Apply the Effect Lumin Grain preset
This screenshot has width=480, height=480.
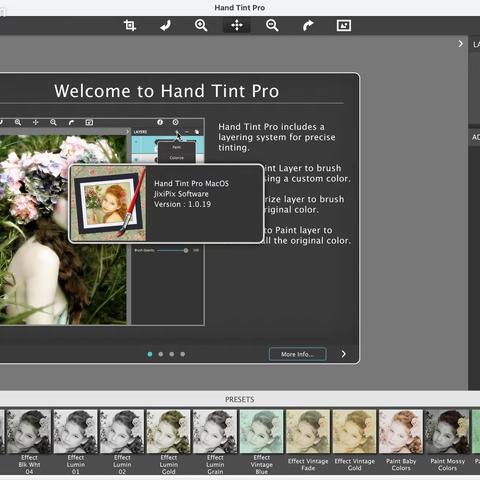[x=215, y=442]
